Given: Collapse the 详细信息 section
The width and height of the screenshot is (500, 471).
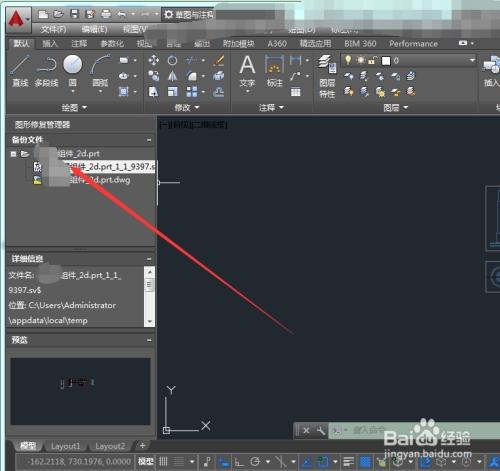Looking at the screenshot, I should pos(149,259).
